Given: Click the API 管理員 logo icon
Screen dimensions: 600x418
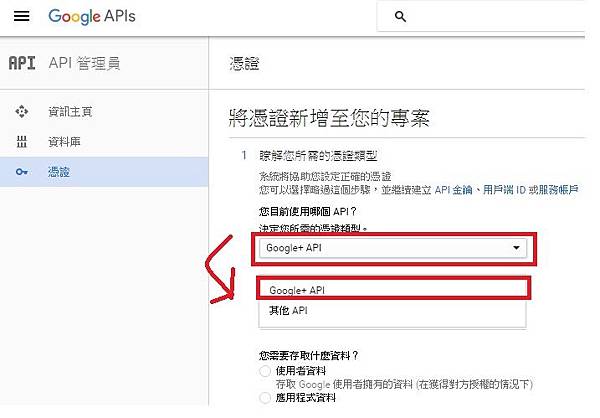Looking at the screenshot, I should (22, 63).
